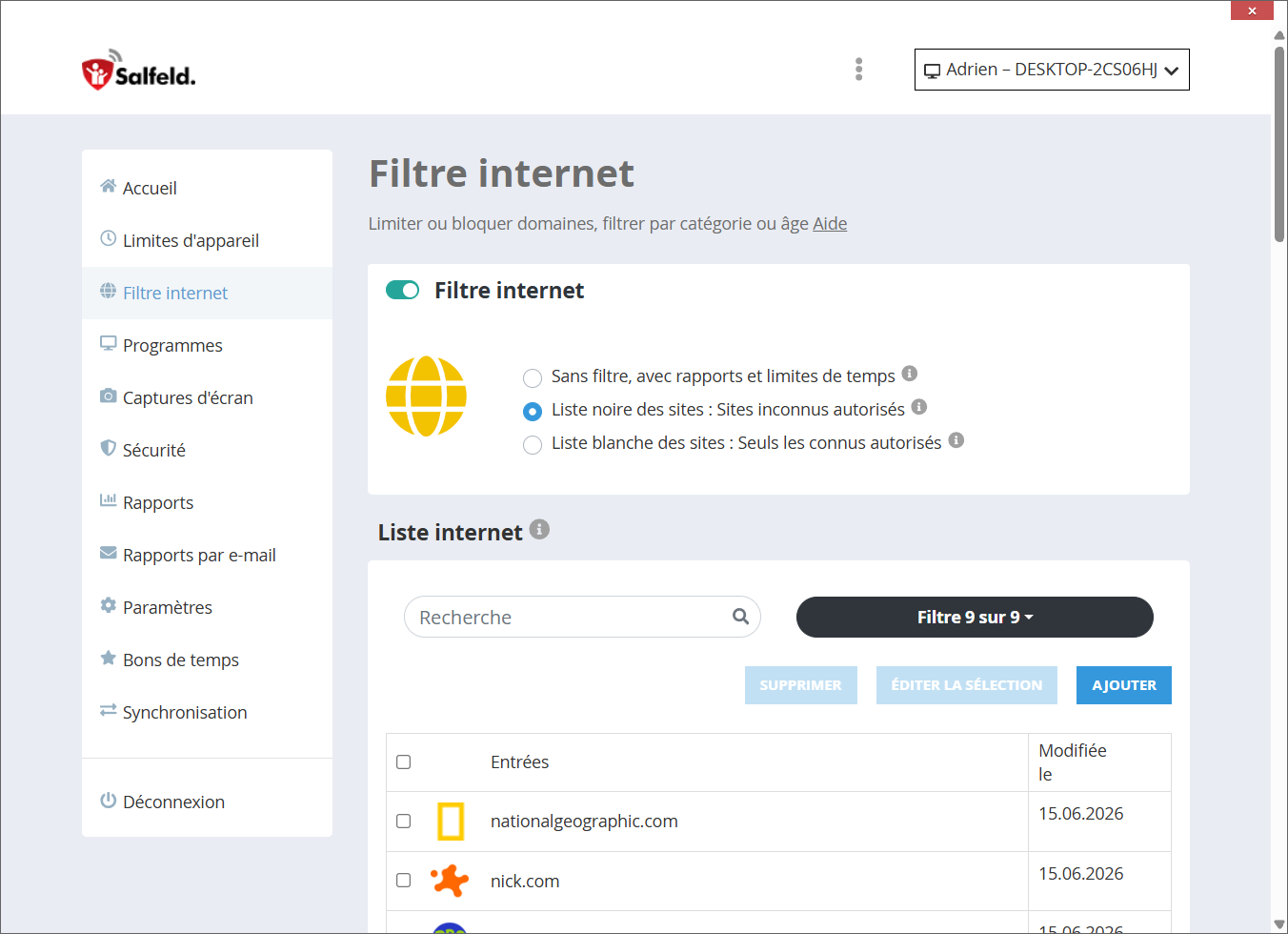The width and height of the screenshot is (1288, 934).
Task: Click the gear icon beside Paramètres
Action: click(x=109, y=605)
